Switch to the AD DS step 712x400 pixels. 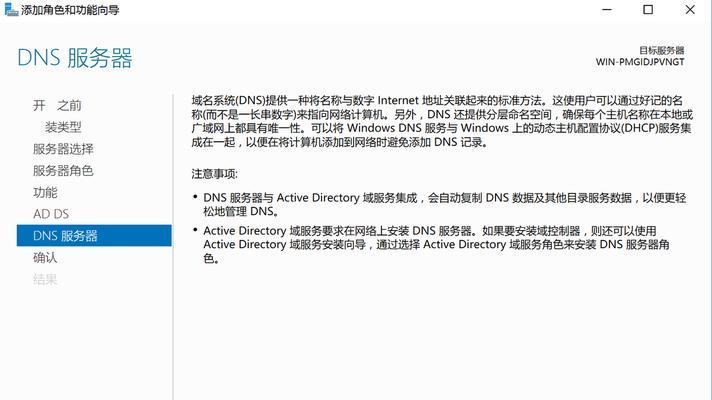[x=51, y=214]
